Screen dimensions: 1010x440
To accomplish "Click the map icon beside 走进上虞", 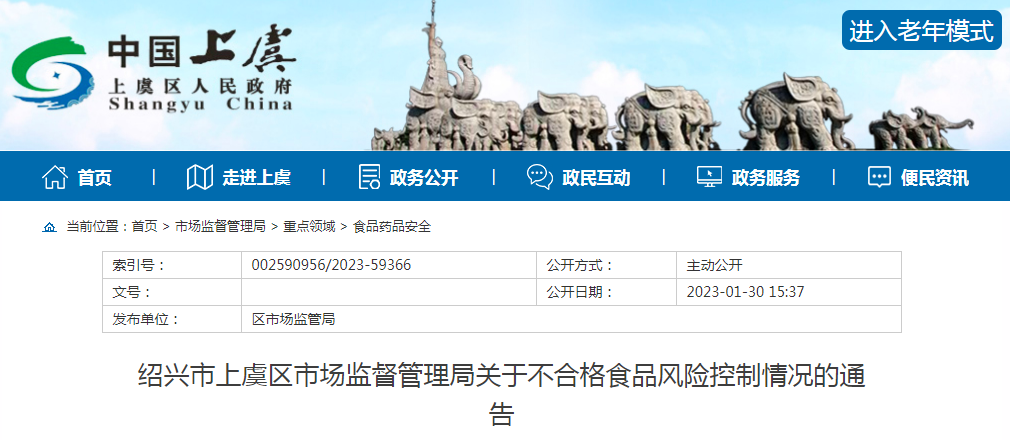I will [200, 177].
